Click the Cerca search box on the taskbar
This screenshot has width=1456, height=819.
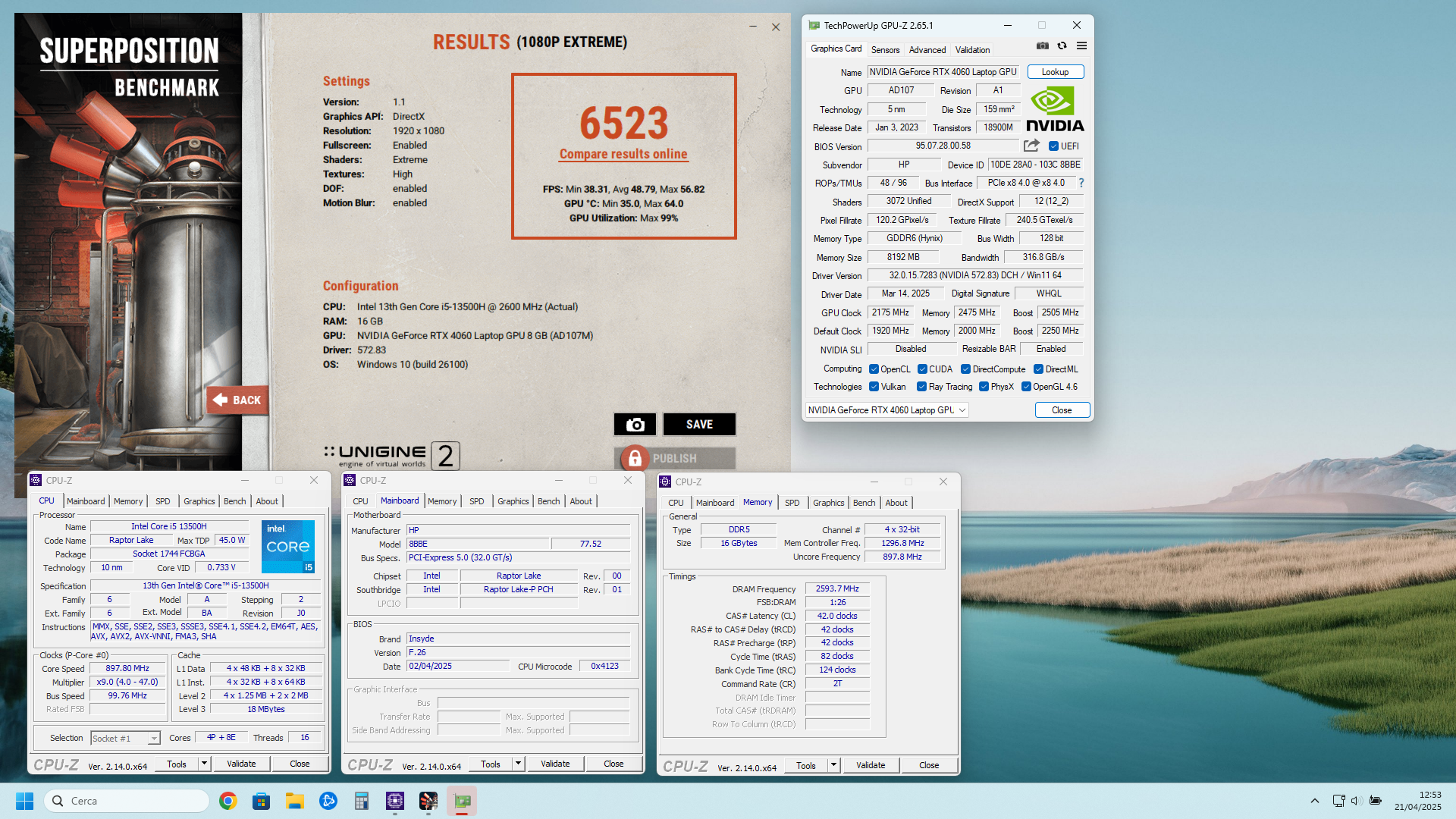[127, 801]
